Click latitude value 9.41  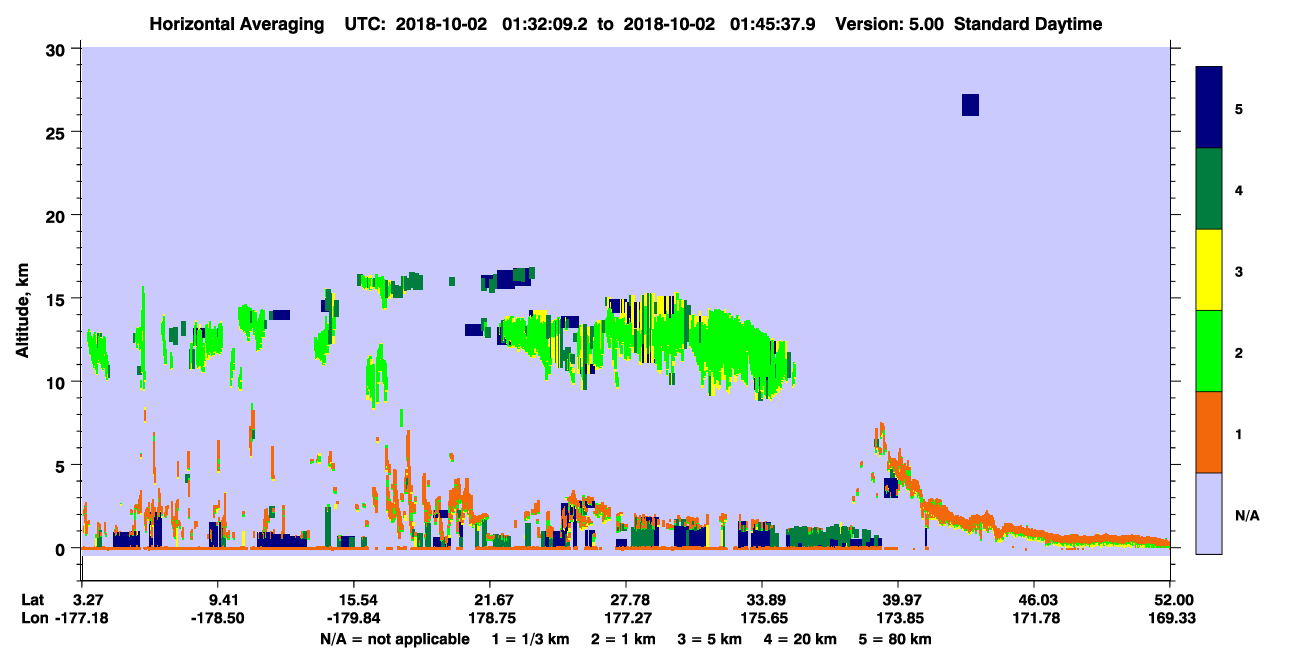click(x=217, y=599)
